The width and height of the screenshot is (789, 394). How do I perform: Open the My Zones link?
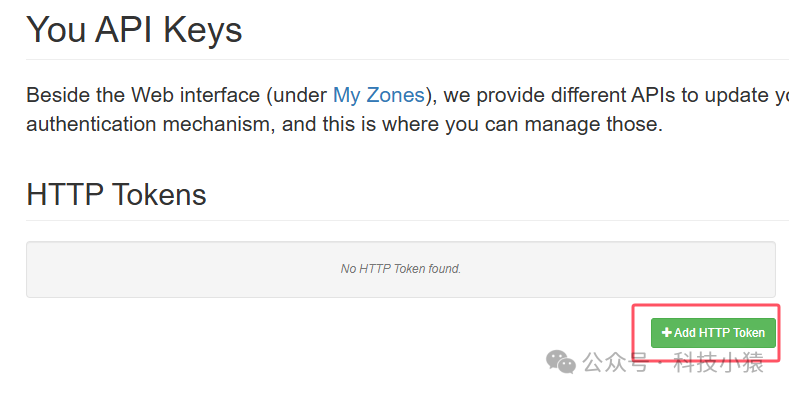pos(379,95)
